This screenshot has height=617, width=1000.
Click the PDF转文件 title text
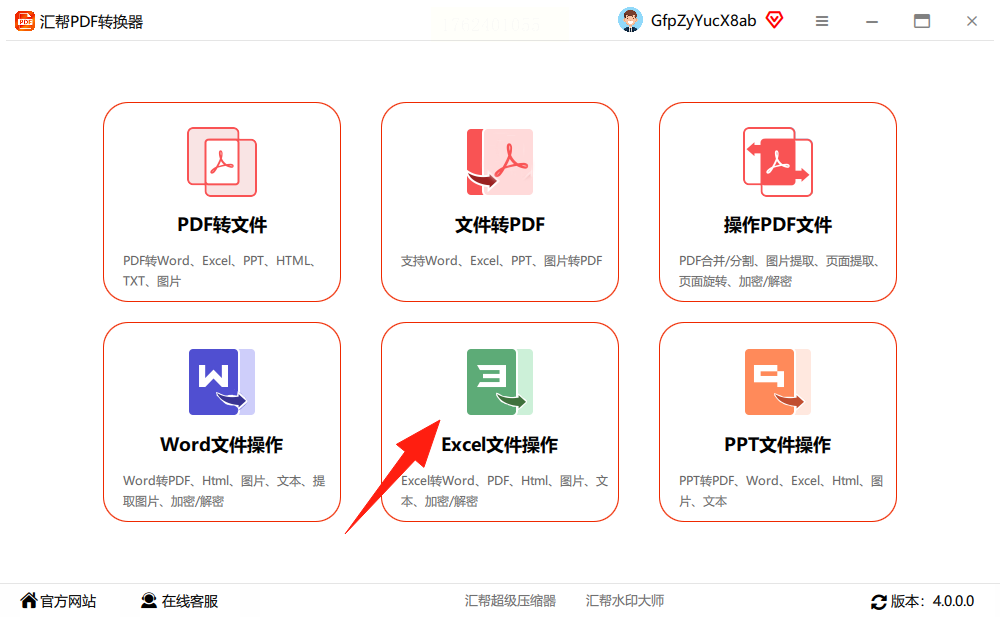(x=222, y=225)
